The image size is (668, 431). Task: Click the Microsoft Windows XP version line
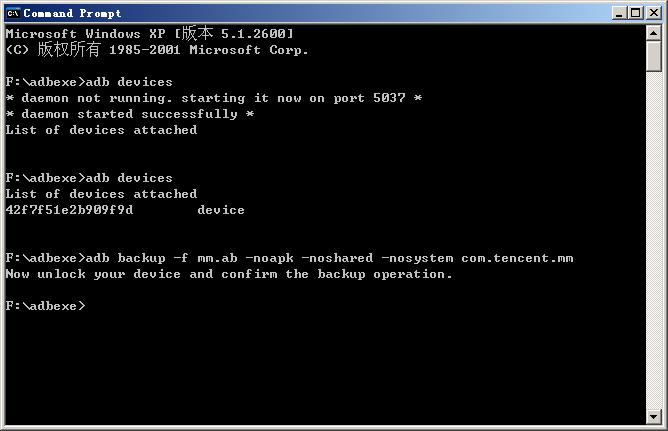150,33
